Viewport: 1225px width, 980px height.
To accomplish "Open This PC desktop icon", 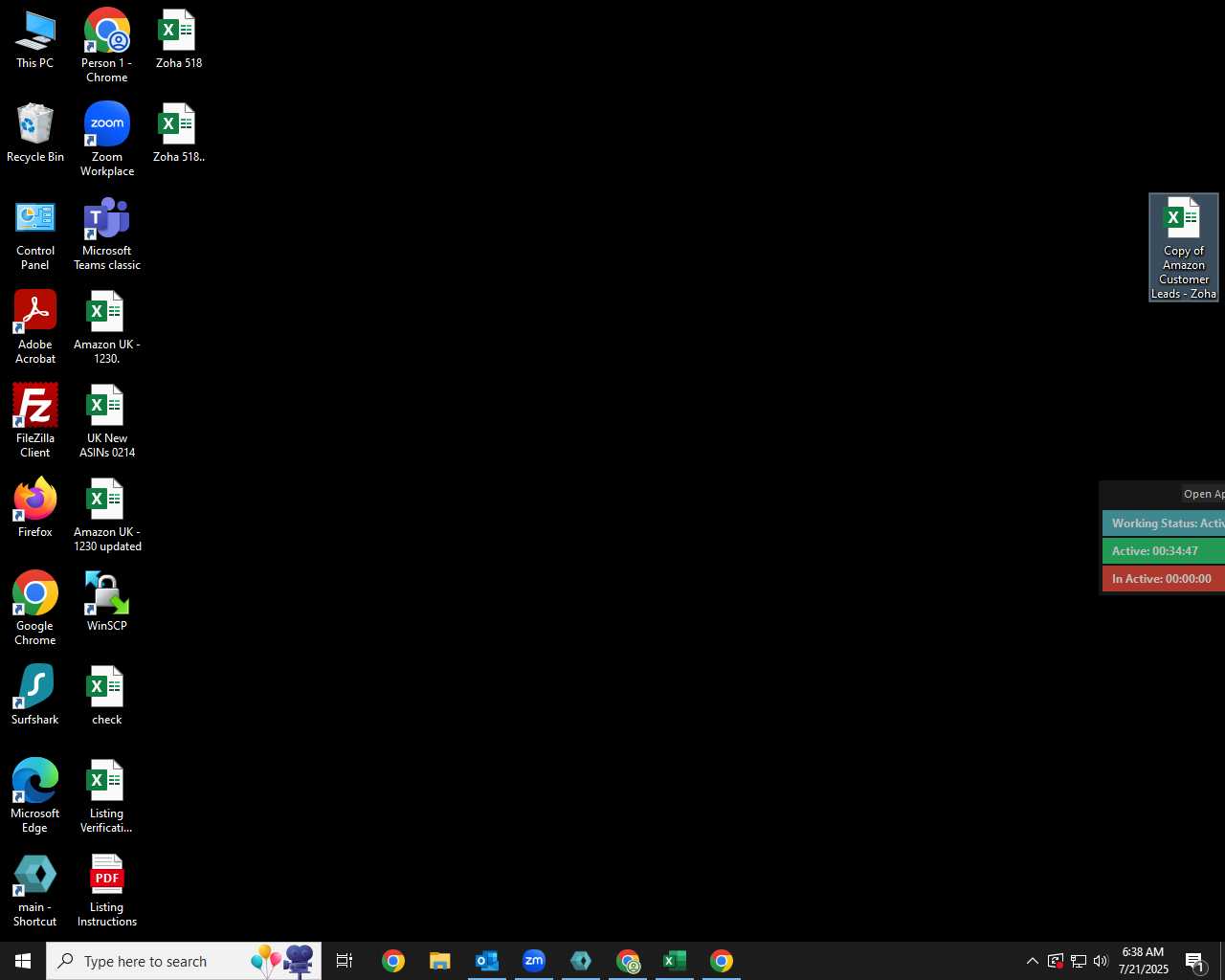I will coord(35,40).
